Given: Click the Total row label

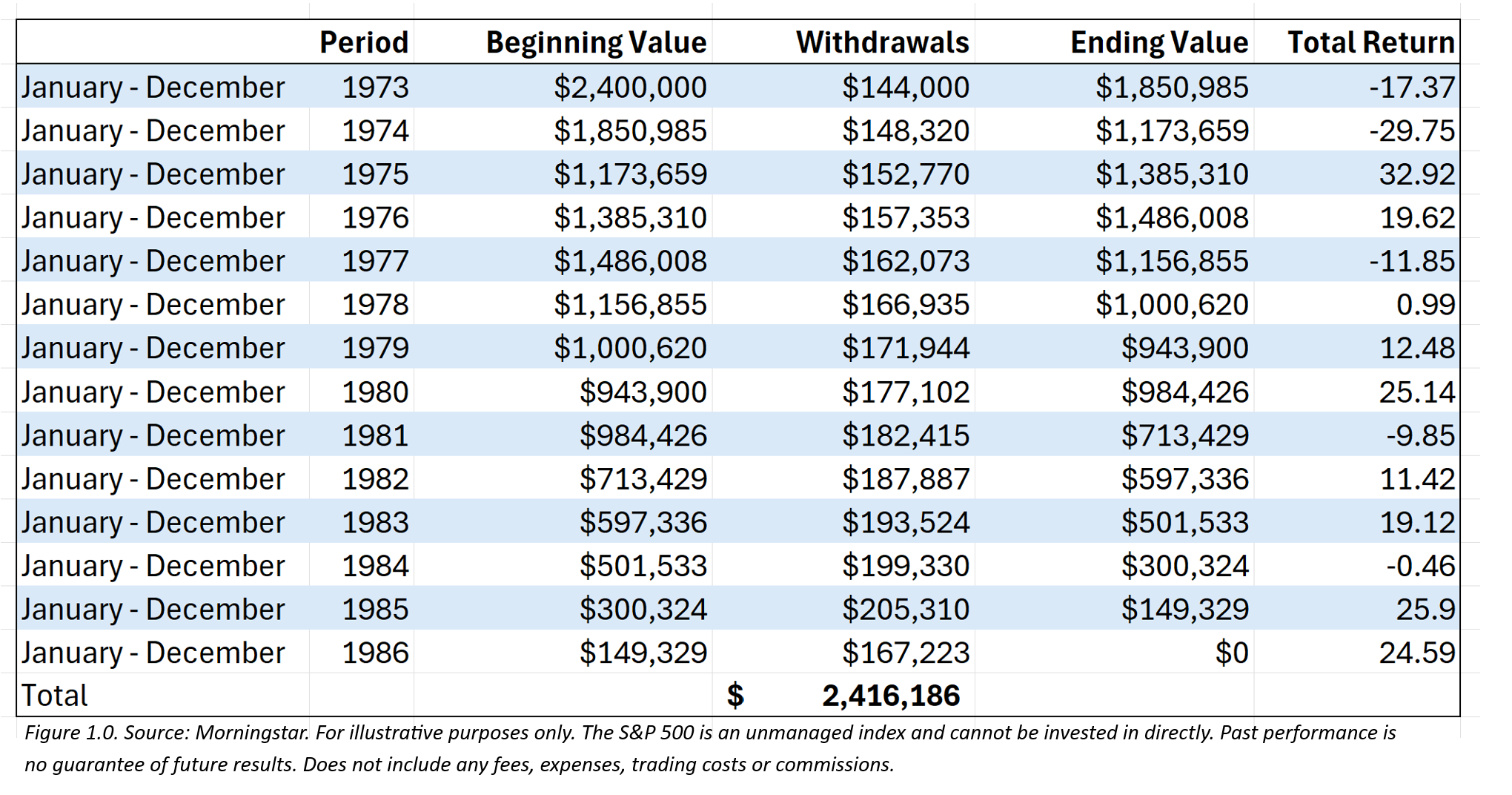Looking at the screenshot, I should pos(55,696).
